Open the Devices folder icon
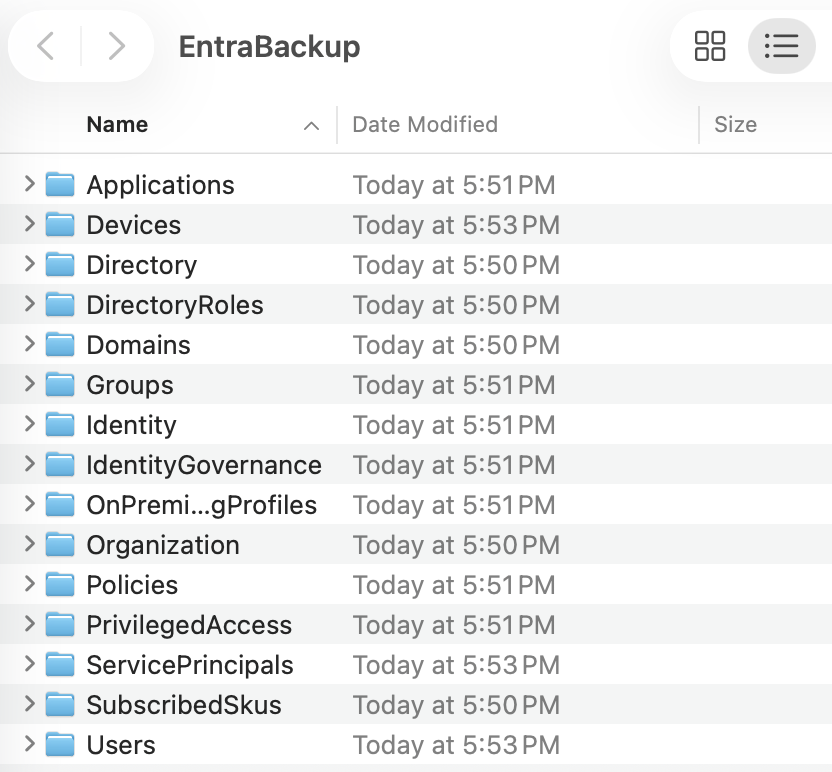The width and height of the screenshot is (832, 772). click(x=58, y=224)
